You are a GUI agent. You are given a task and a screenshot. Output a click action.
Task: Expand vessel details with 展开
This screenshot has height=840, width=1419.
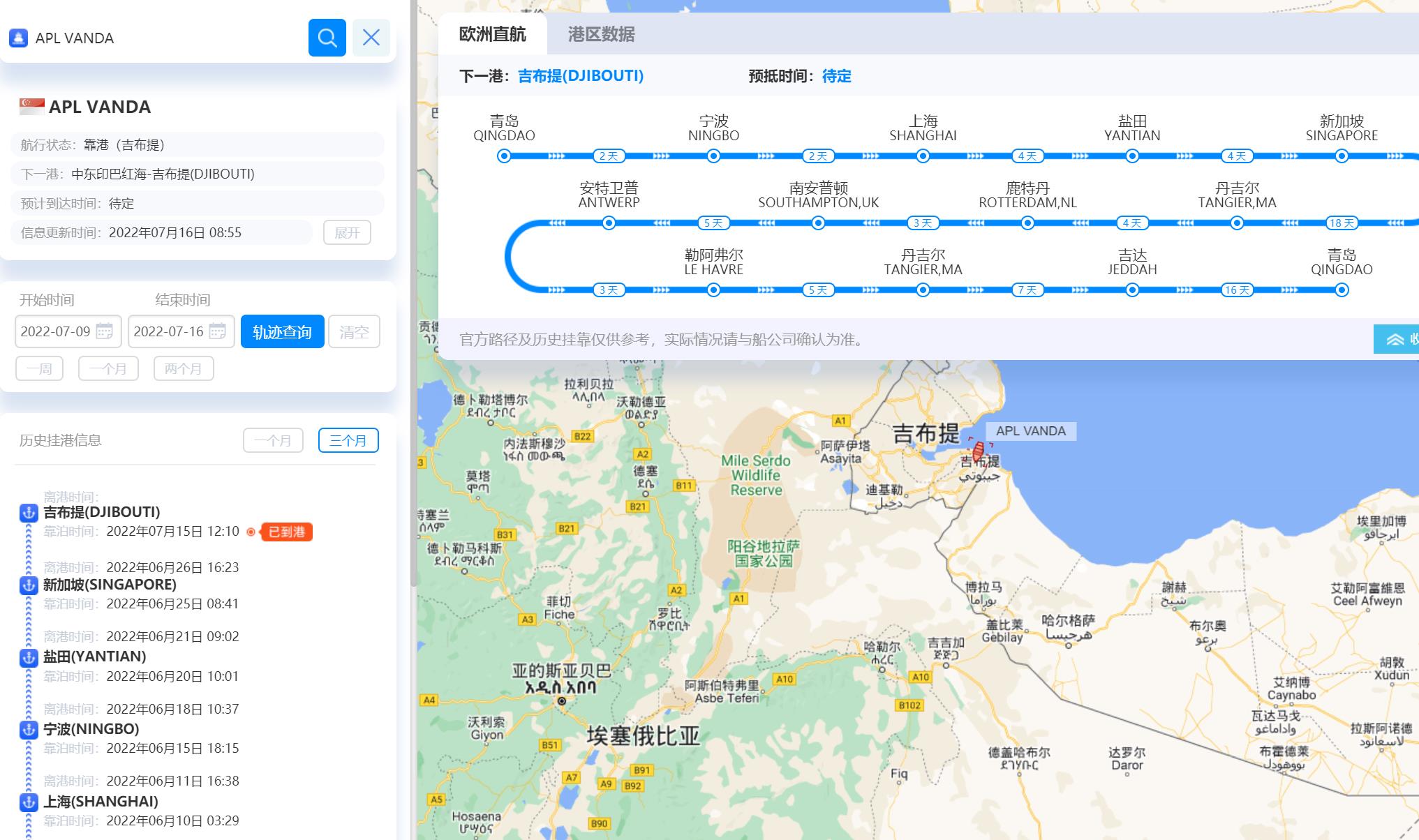click(x=348, y=232)
